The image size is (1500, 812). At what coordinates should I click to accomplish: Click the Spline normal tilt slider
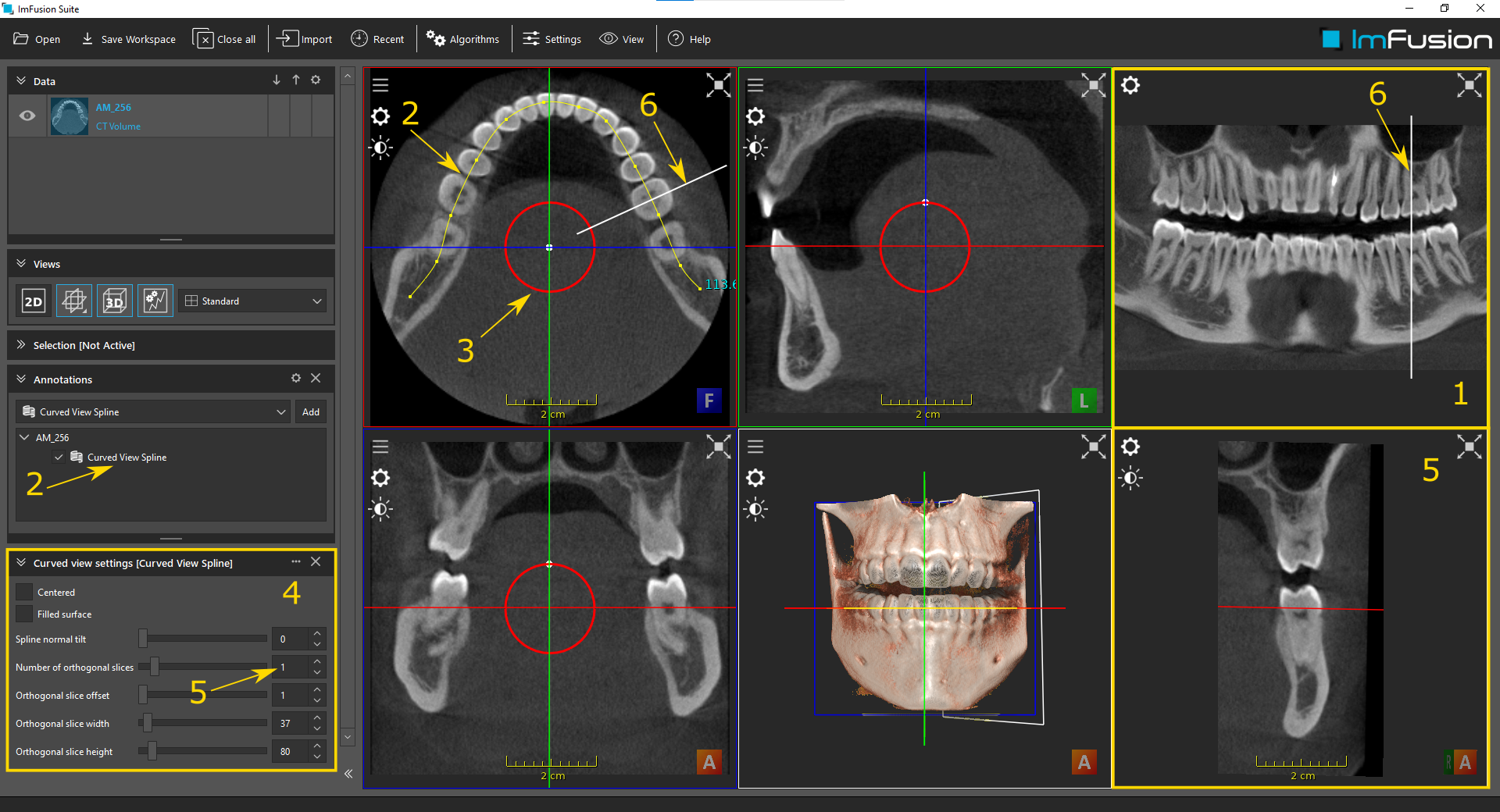(203, 639)
